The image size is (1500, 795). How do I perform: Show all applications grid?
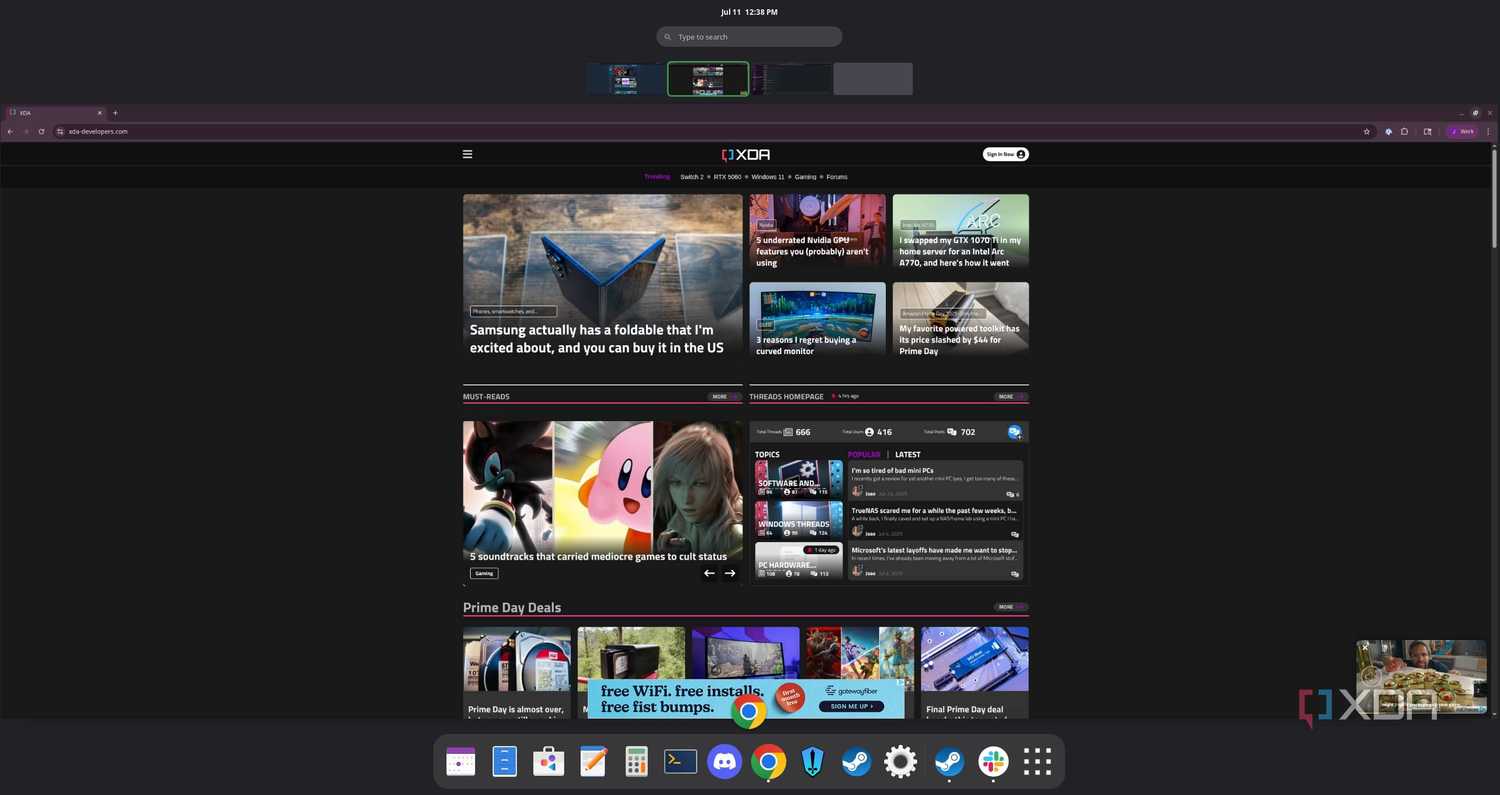[x=1038, y=762]
